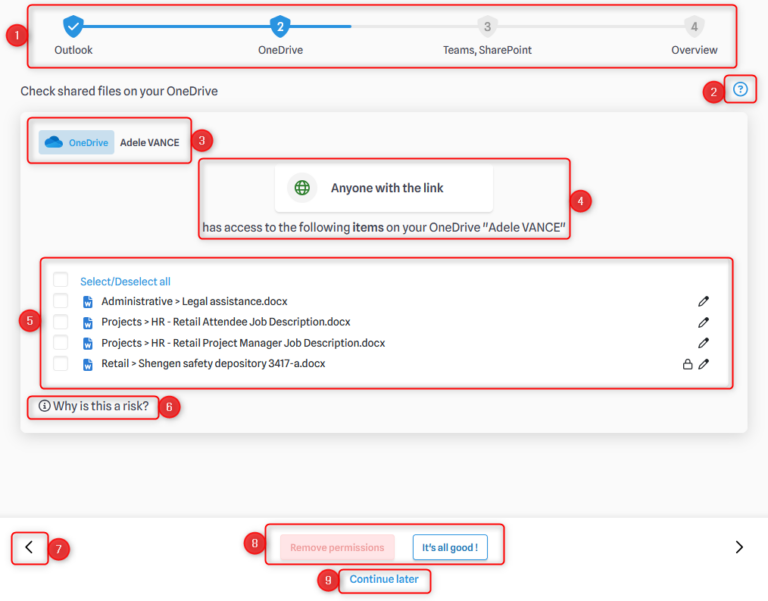Click the green globe icon
The width and height of the screenshot is (768, 601).
(302, 188)
